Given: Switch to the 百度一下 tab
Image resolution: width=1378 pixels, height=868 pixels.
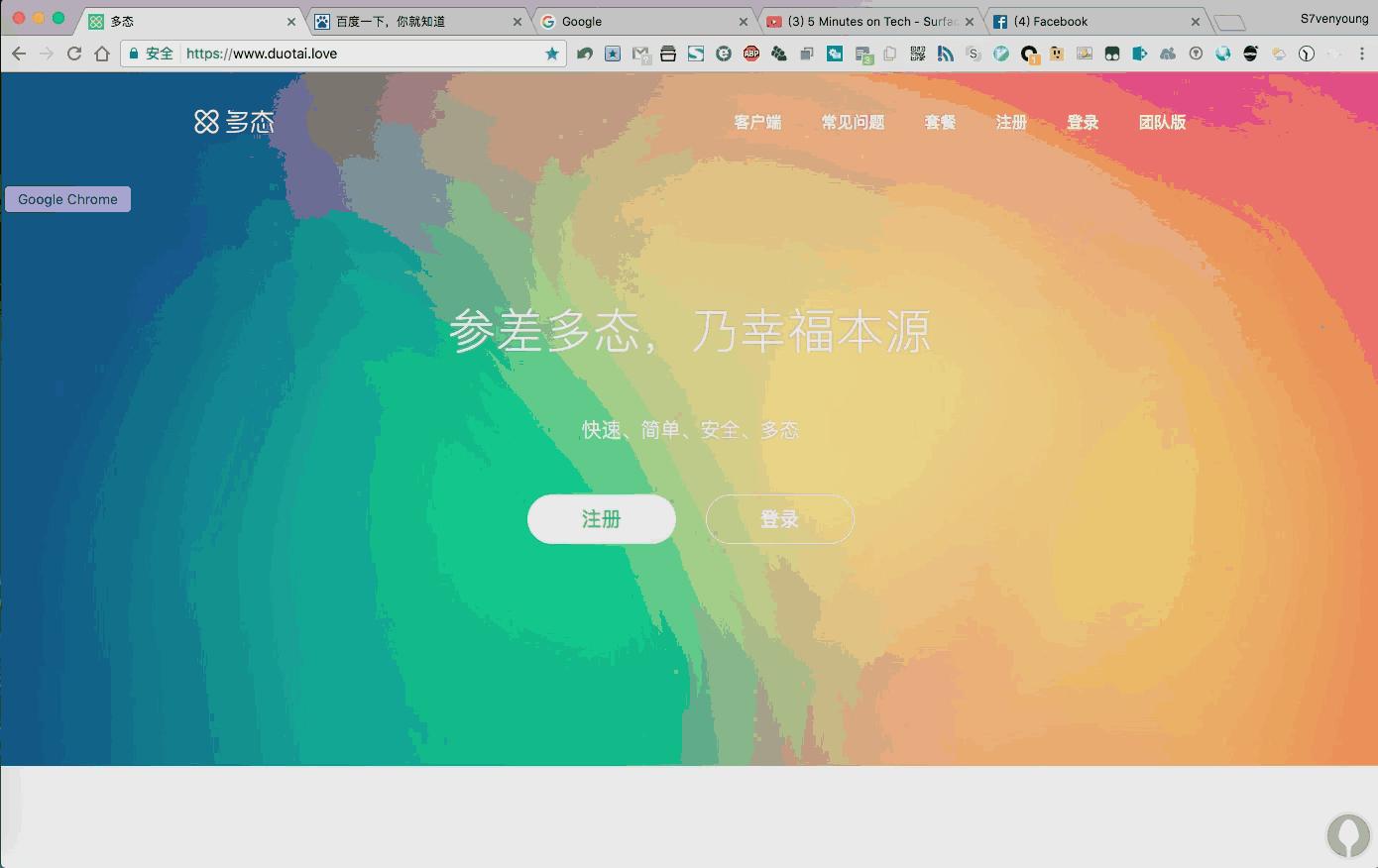Looking at the screenshot, I should click(416, 21).
